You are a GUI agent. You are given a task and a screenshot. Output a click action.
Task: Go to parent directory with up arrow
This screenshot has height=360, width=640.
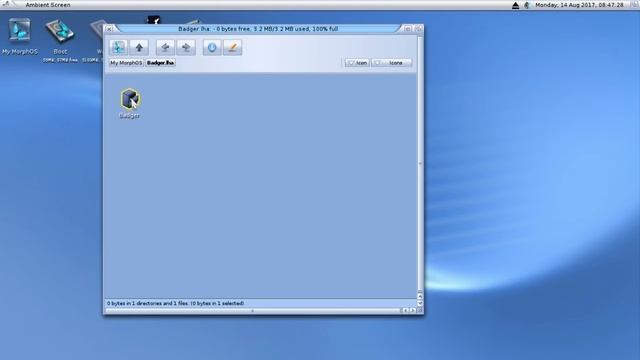(x=139, y=47)
